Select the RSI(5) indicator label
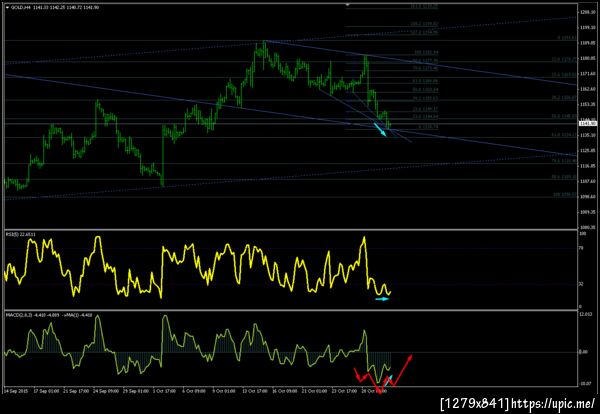Viewport: 600px width, 414px height. pyautogui.click(x=22, y=234)
